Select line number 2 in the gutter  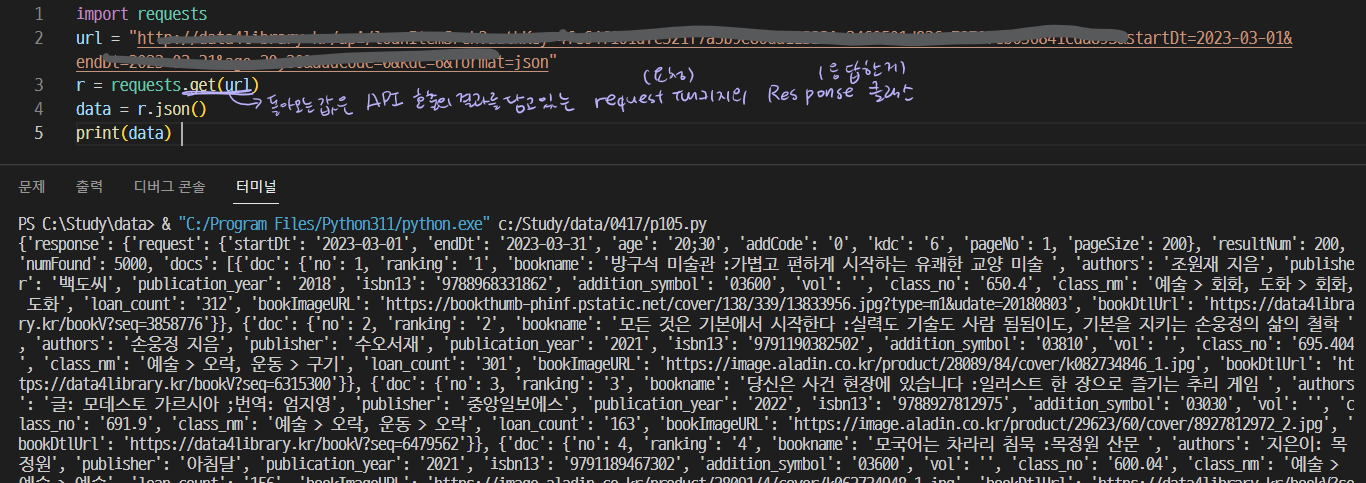[x=38, y=38]
